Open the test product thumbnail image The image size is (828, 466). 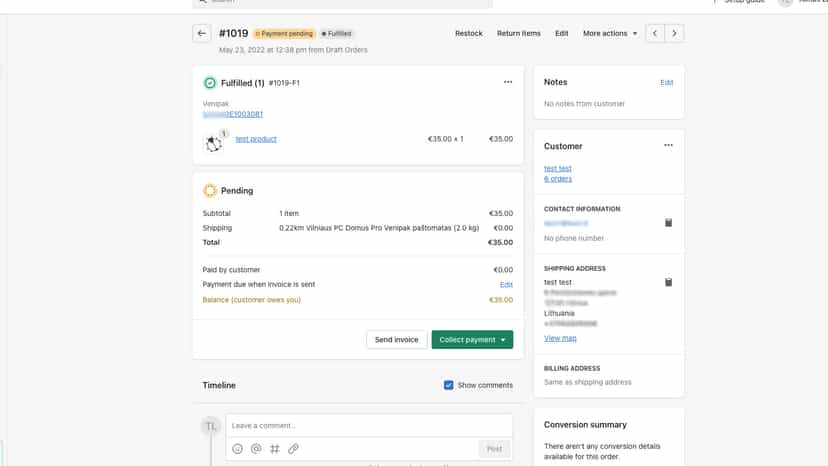(213, 143)
